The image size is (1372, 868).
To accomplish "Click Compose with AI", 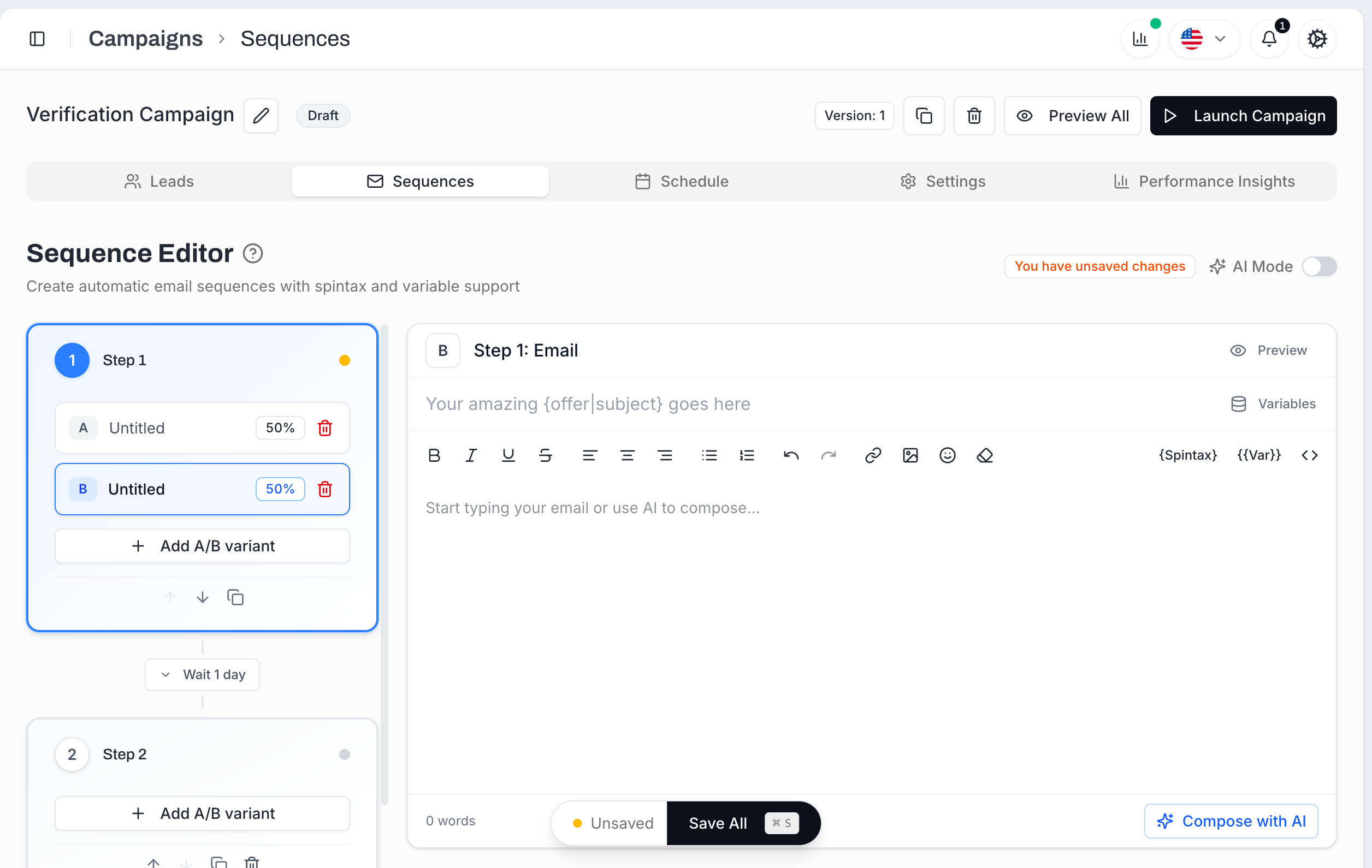I will pyautogui.click(x=1231, y=821).
